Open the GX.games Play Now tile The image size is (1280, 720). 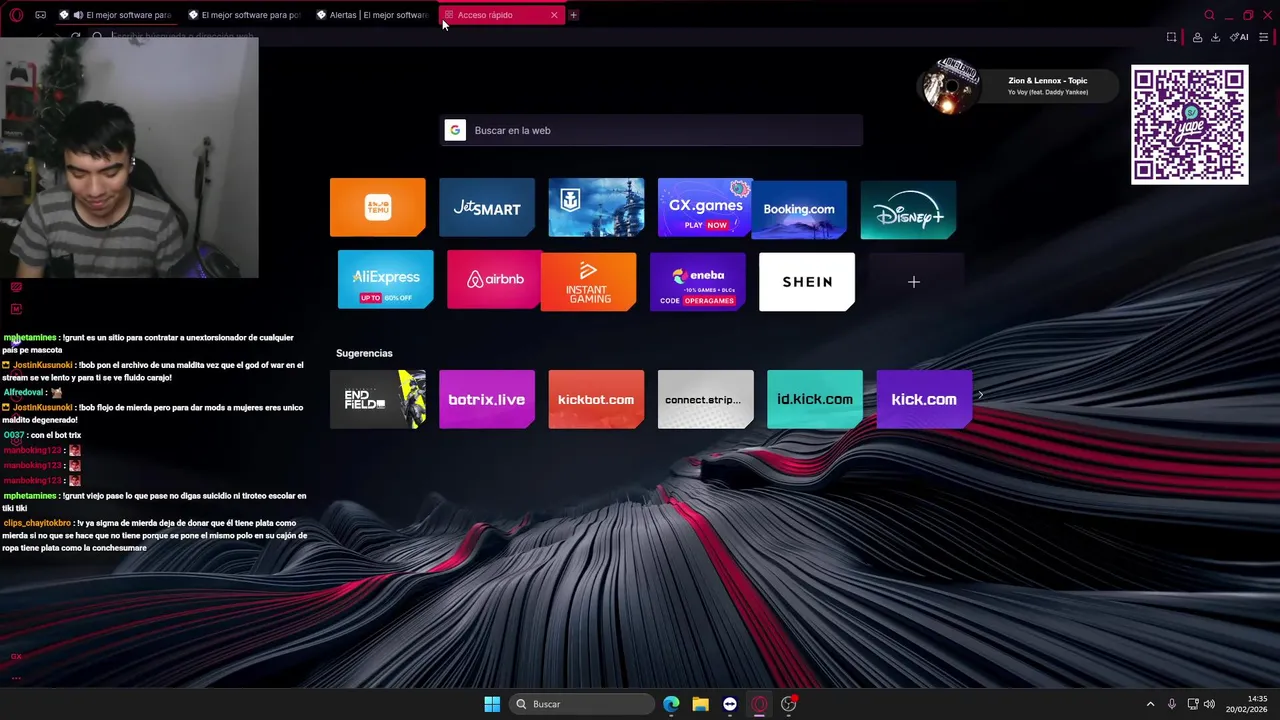705,207
